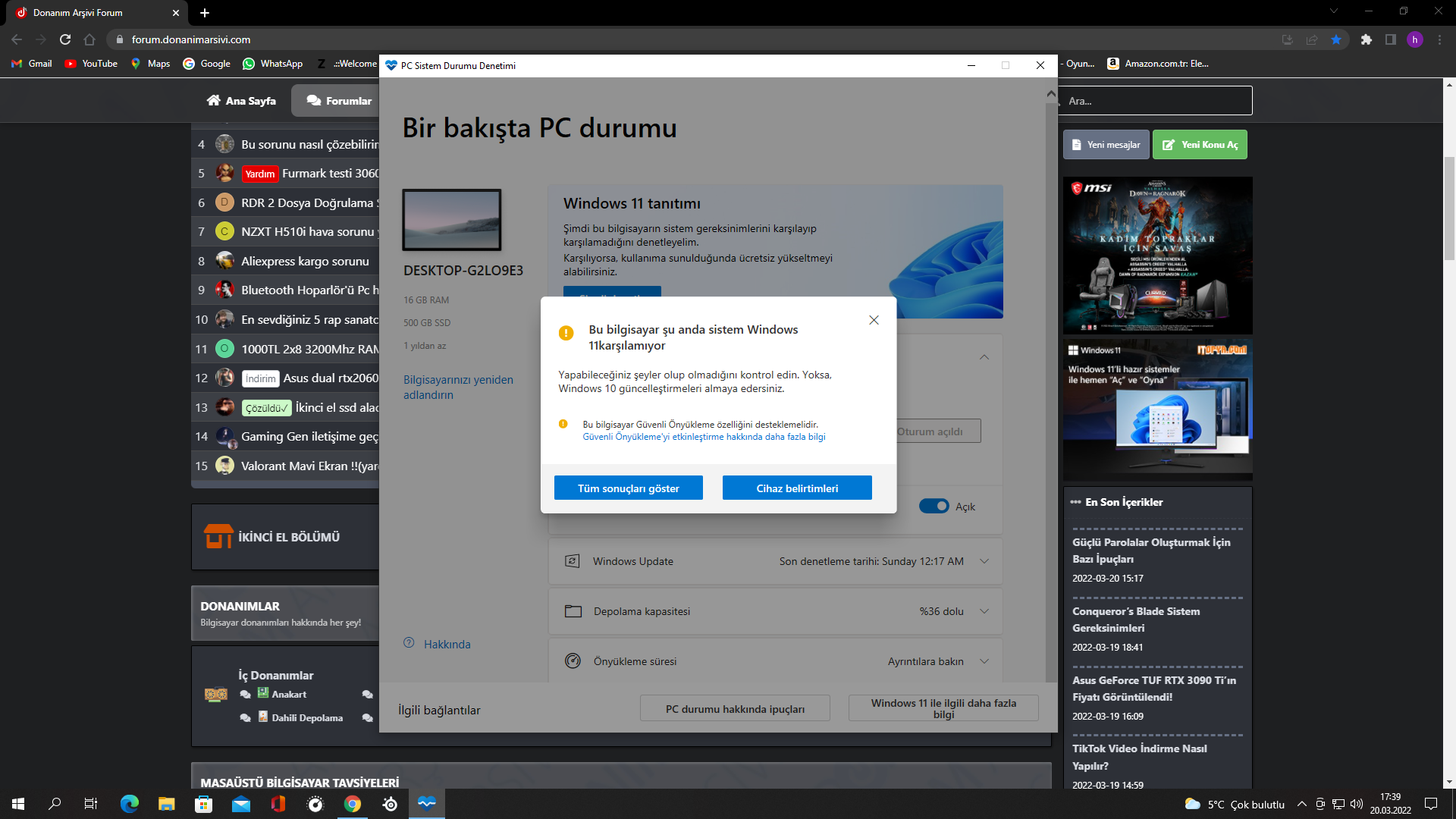Click the bookmark star in address bar
The height and width of the screenshot is (819, 1456).
(1336, 39)
